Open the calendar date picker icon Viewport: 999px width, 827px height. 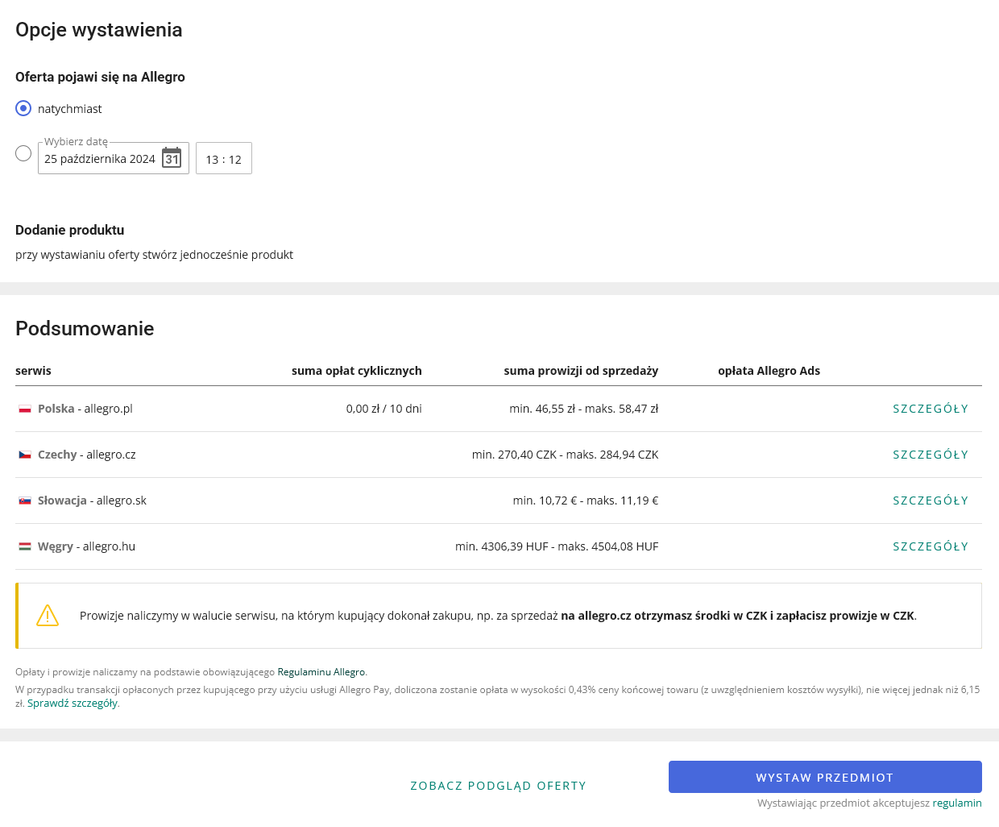coord(171,158)
